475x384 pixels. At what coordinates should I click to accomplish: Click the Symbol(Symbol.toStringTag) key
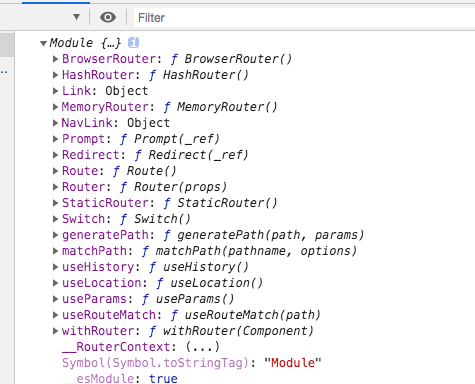pyautogui.click(x=155, y=363)
